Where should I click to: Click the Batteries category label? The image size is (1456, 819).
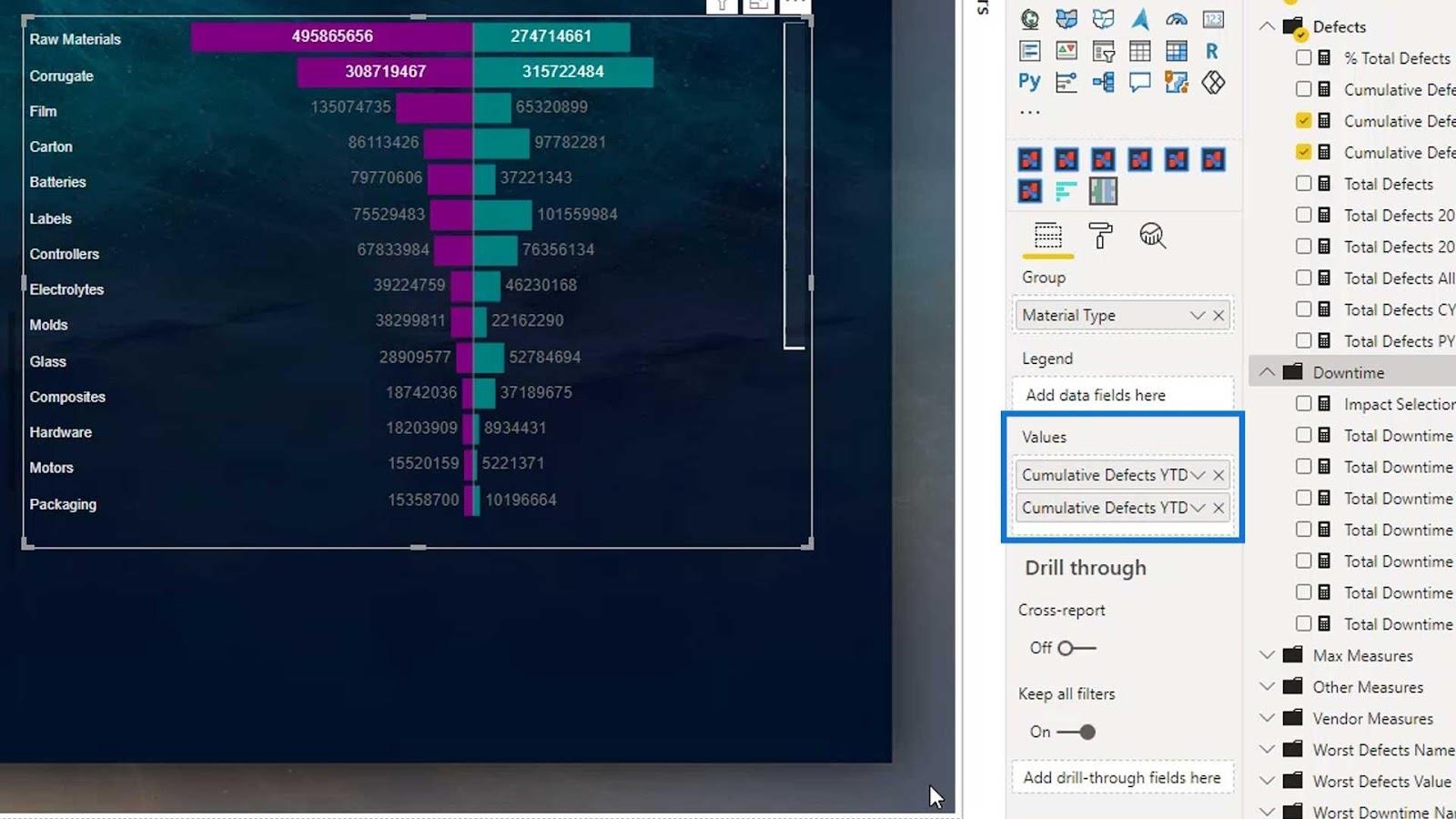(57, 182)
